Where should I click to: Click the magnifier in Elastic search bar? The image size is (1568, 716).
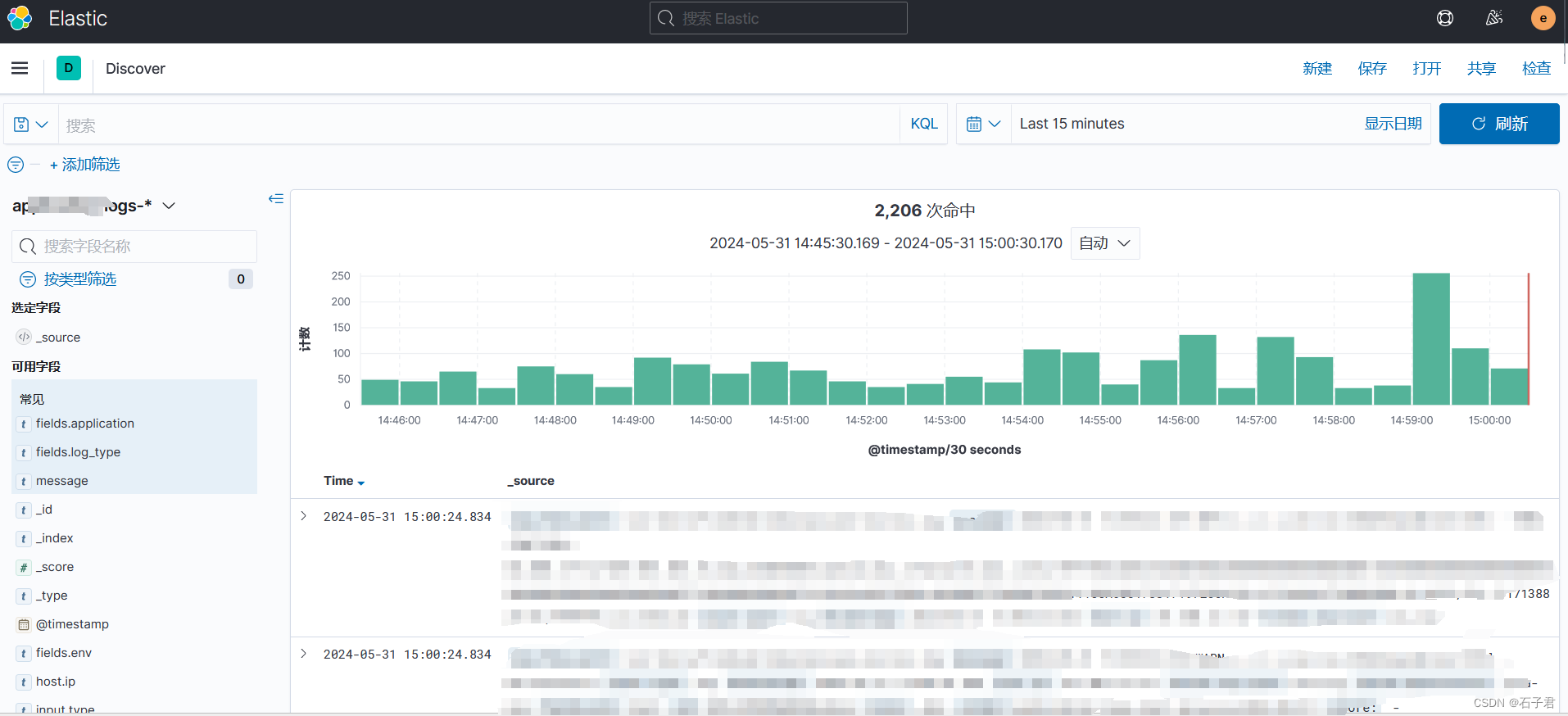click(666, 18)
